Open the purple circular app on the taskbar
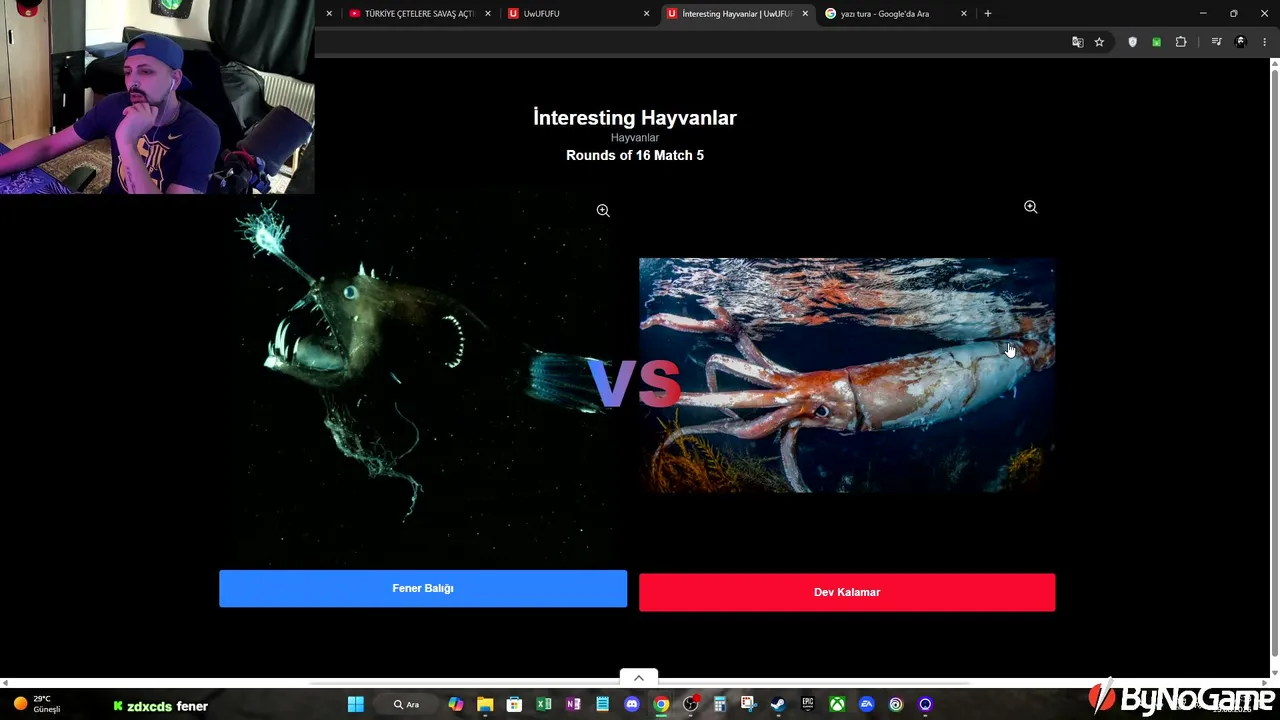1280x720 pixels. point(925,705)
